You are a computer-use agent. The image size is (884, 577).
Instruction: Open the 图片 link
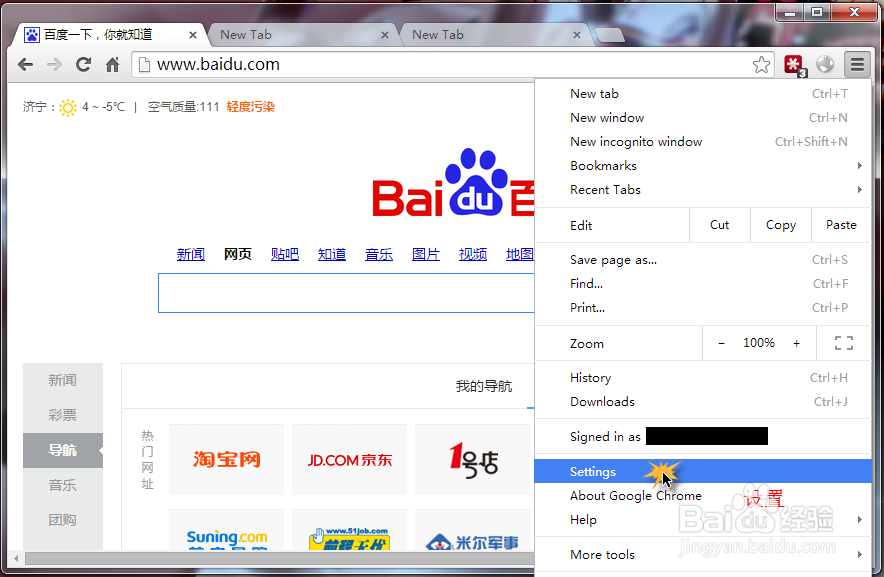click(x=426, y=254)
